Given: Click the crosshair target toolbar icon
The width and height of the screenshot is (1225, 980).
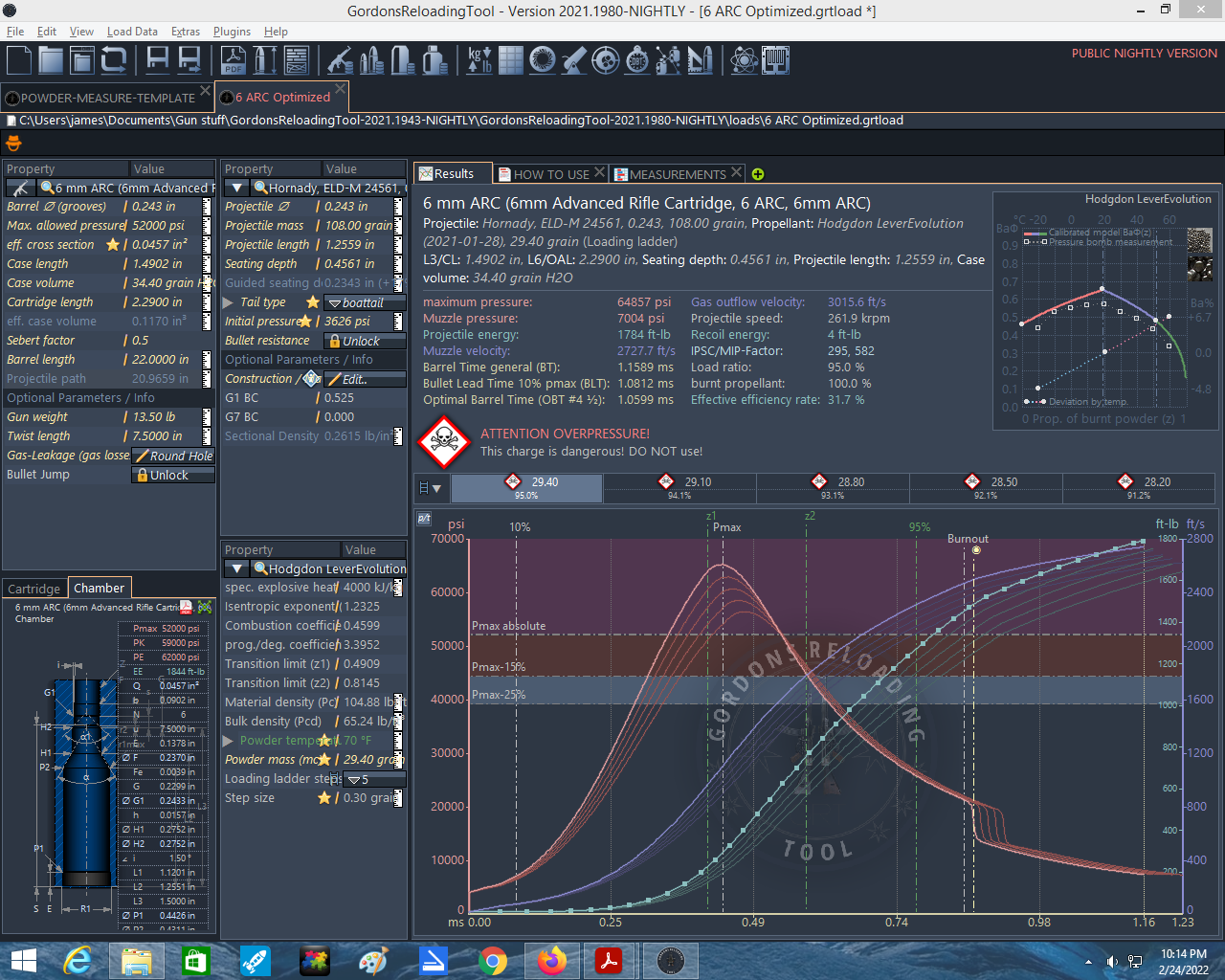Looking at the screenshot, I should pos(606,60).
